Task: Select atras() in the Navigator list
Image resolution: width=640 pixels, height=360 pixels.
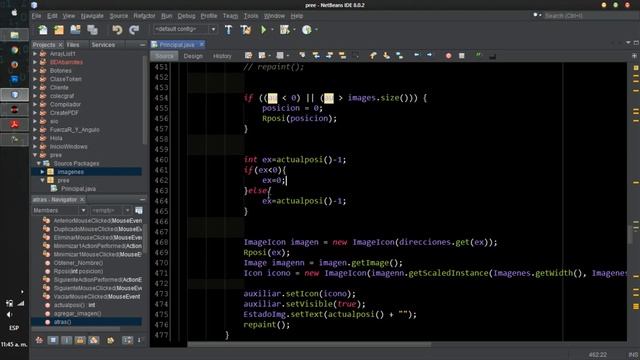Action: click(62, 322)
